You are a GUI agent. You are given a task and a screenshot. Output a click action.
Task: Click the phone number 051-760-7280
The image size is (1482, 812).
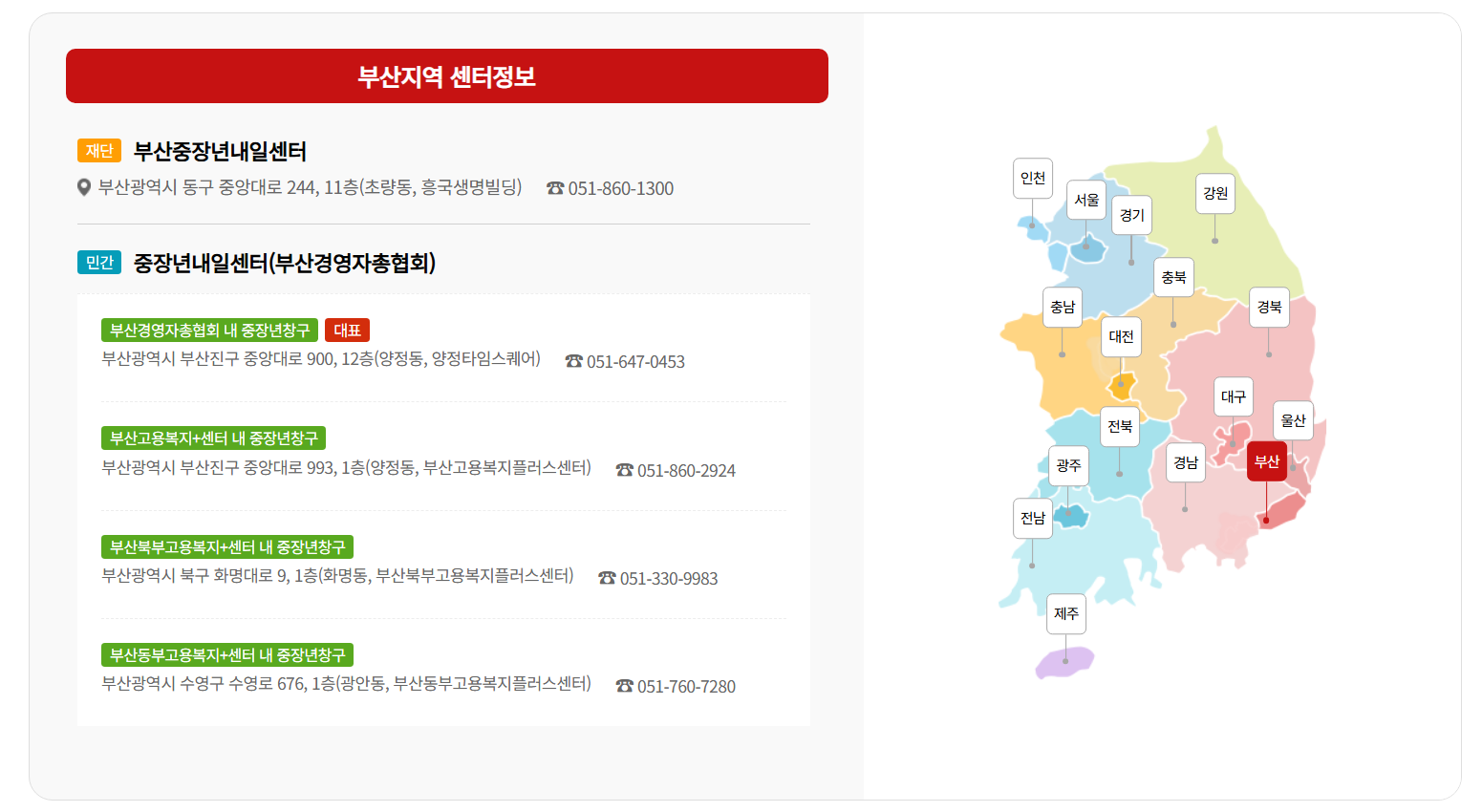686,687
